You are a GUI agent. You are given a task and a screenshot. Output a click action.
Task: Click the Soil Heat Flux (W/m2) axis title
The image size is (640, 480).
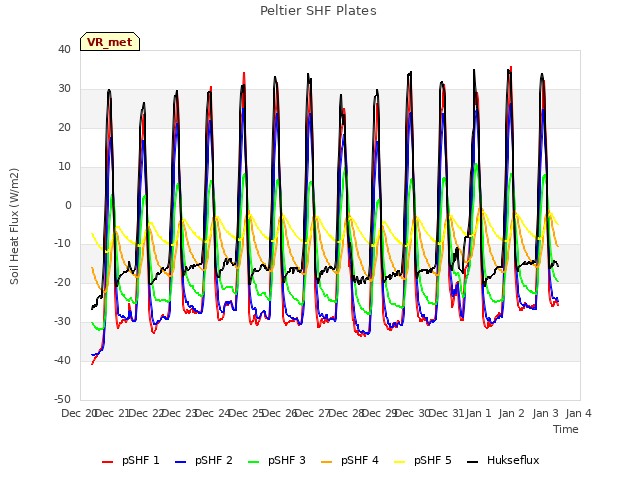tap(14, 226)
